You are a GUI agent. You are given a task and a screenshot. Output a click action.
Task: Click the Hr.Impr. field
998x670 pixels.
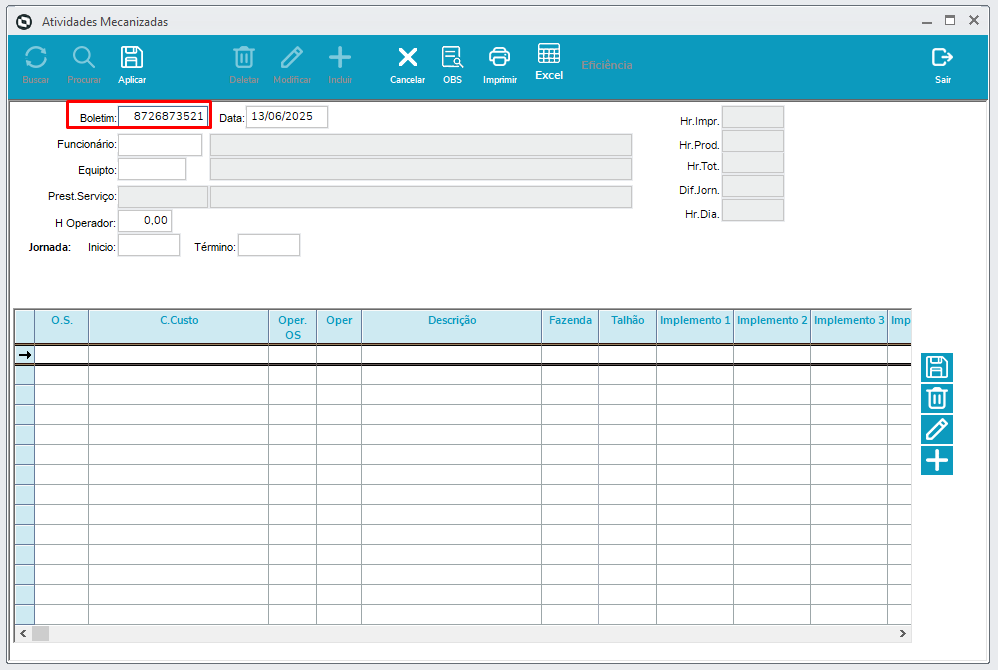point(753,118)
